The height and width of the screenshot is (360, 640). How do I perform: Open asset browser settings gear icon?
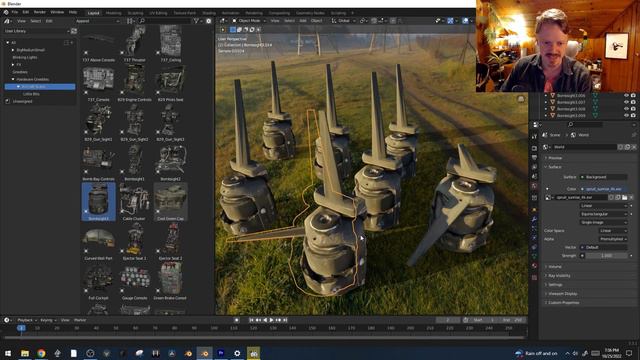pos(209,21)
